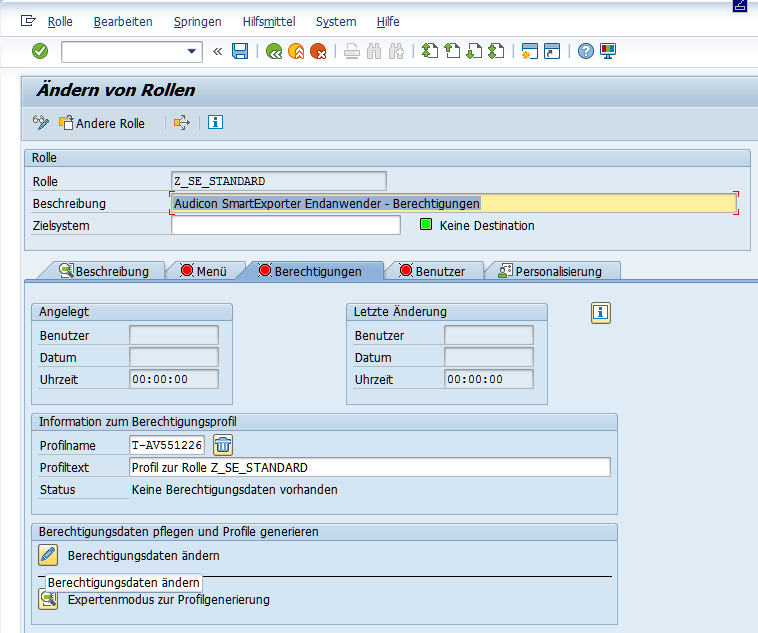
Task: Open the command field dropdown arrow
Action: coord(192,51)
